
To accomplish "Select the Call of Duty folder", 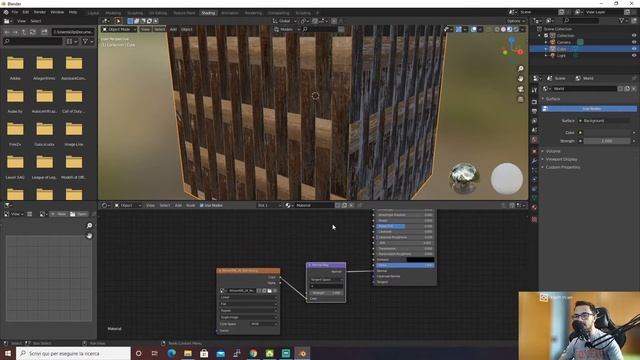I will pyautogui.click(x=74, y=100).
